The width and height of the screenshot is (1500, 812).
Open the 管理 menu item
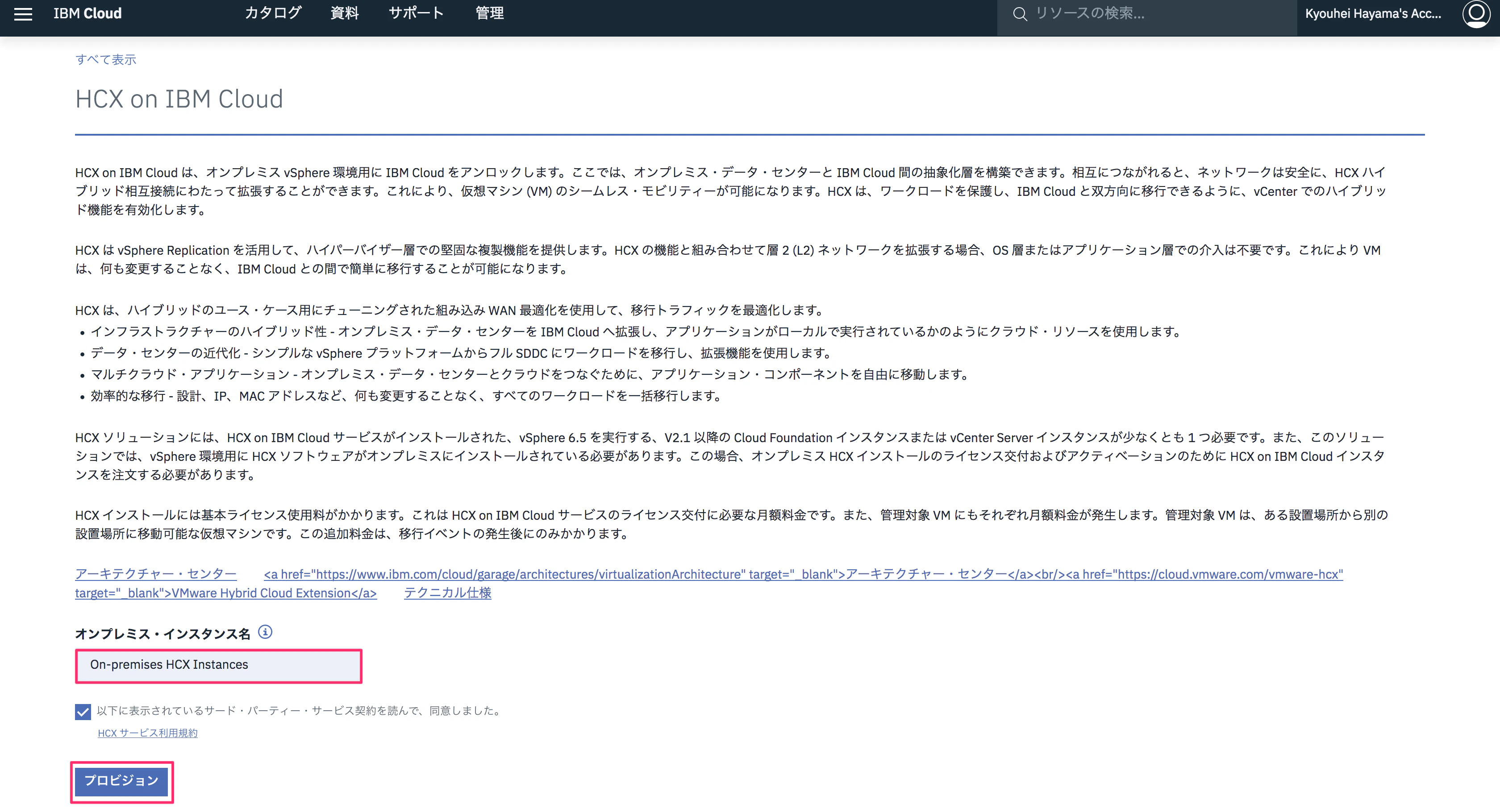click(489, 13)
